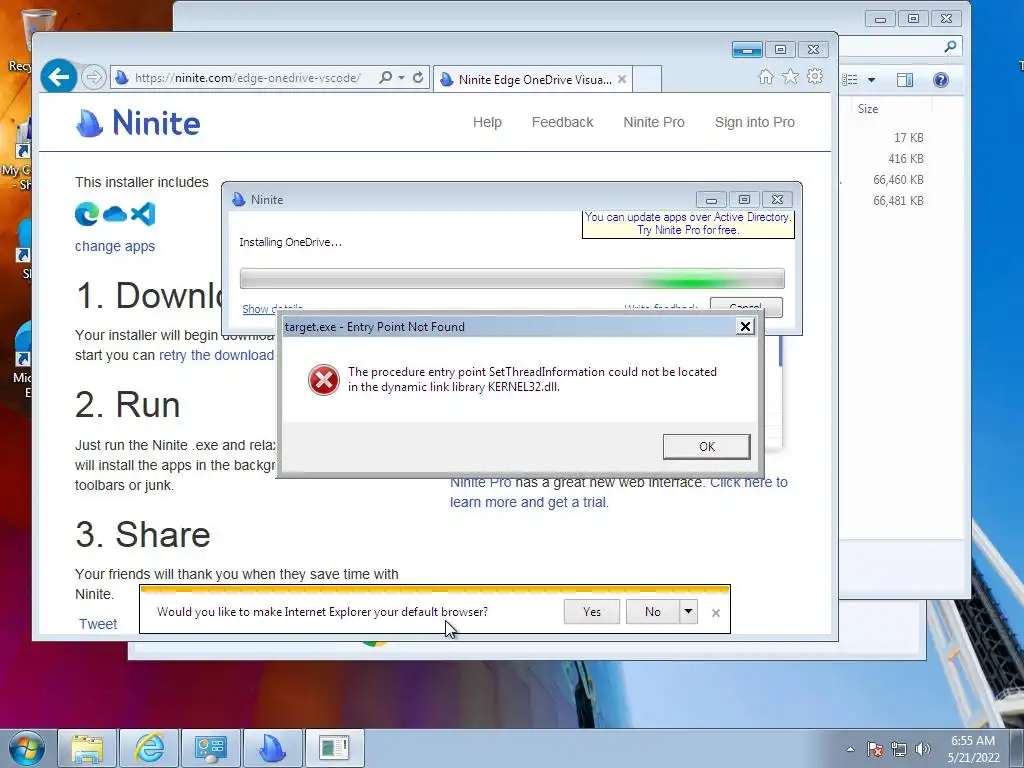1024x768 pixels.
Task: Open the address bar dropdown arrow
Action: pyautogui.click(x=401, y=78)
